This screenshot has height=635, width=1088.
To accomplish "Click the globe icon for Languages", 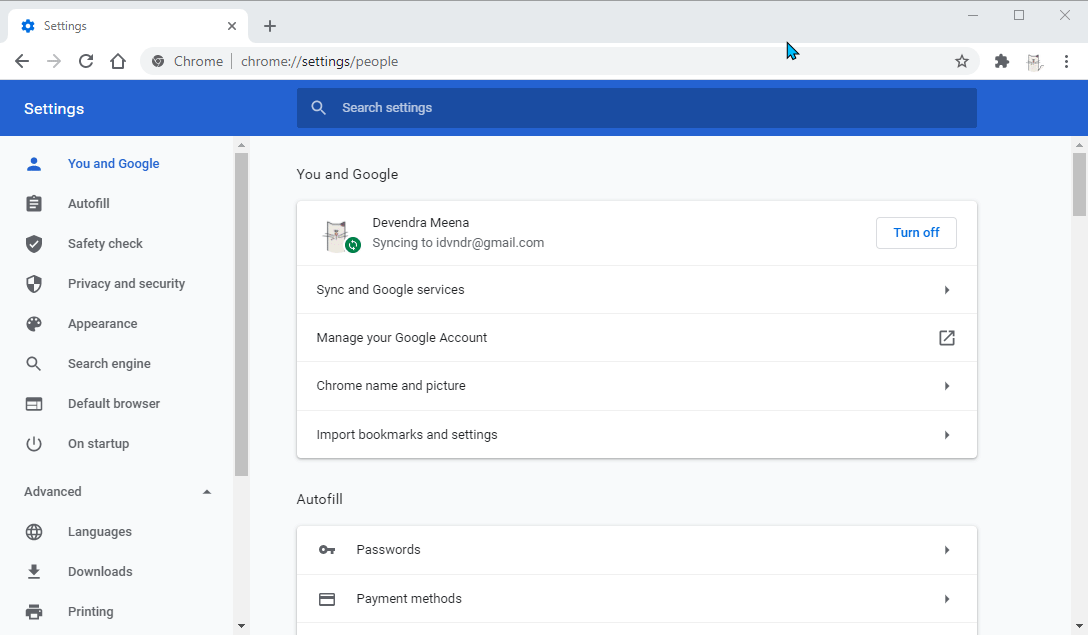I will 33,532.
